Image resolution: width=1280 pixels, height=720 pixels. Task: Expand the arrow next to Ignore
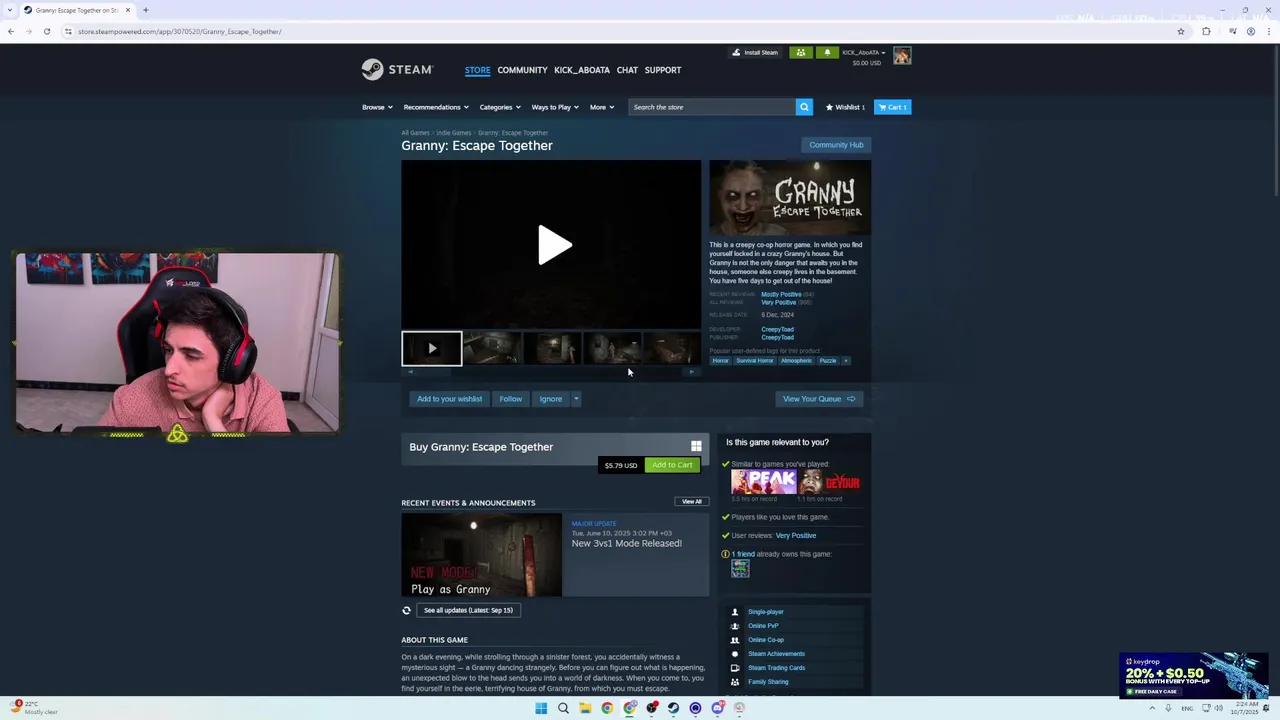(575, 399)
